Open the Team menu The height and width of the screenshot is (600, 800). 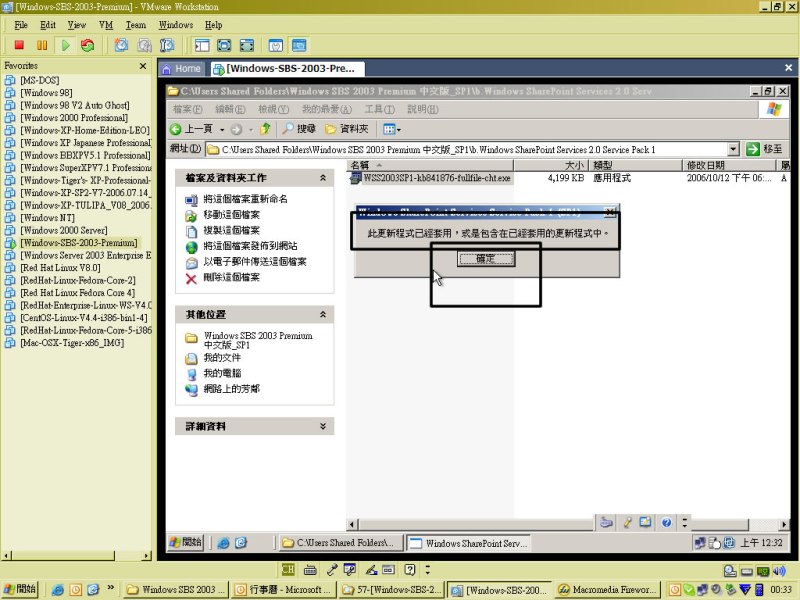tap(136, 25)
